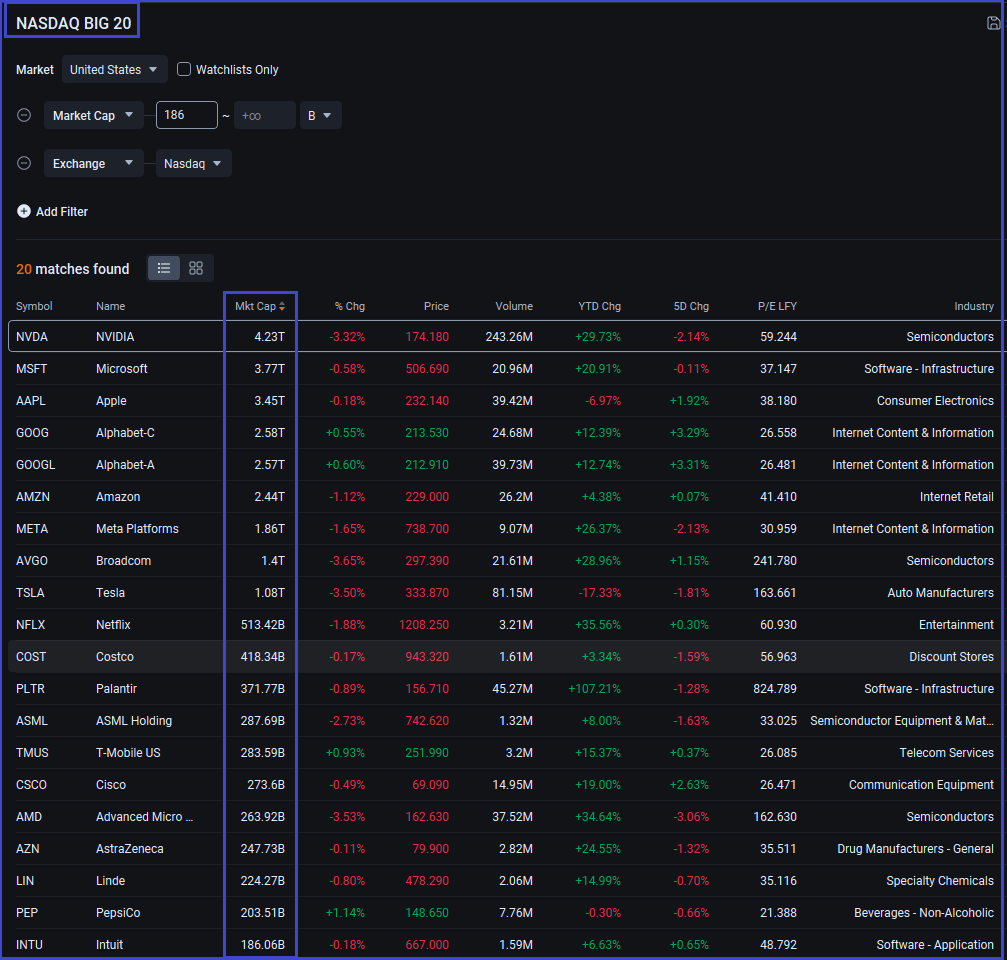The width and height of the screenshot is (1007, 960).
Task: Switch to list view layout
Action: click(164, 268)
